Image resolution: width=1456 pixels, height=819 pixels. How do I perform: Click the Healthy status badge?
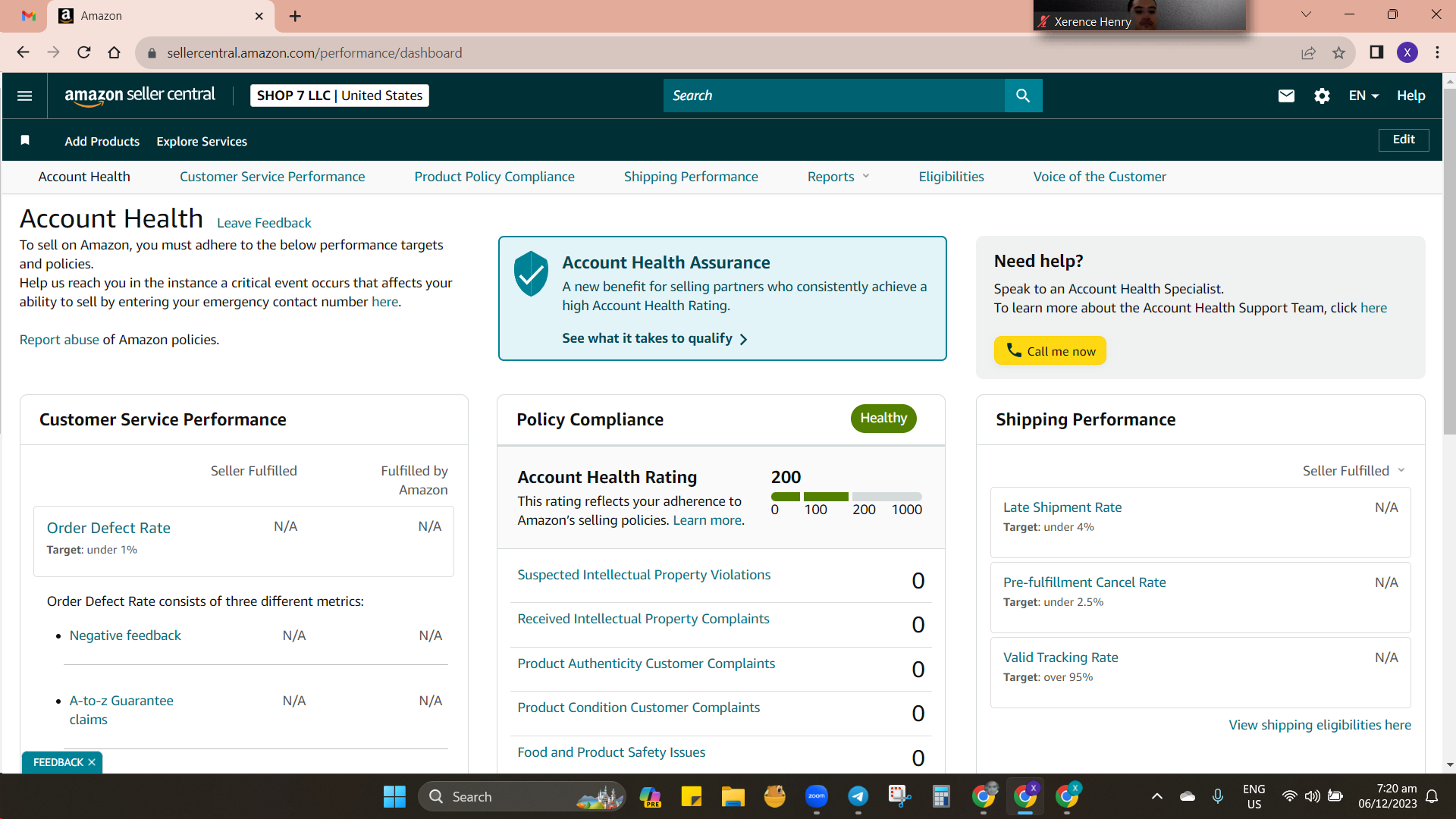[x=883, y=419]
